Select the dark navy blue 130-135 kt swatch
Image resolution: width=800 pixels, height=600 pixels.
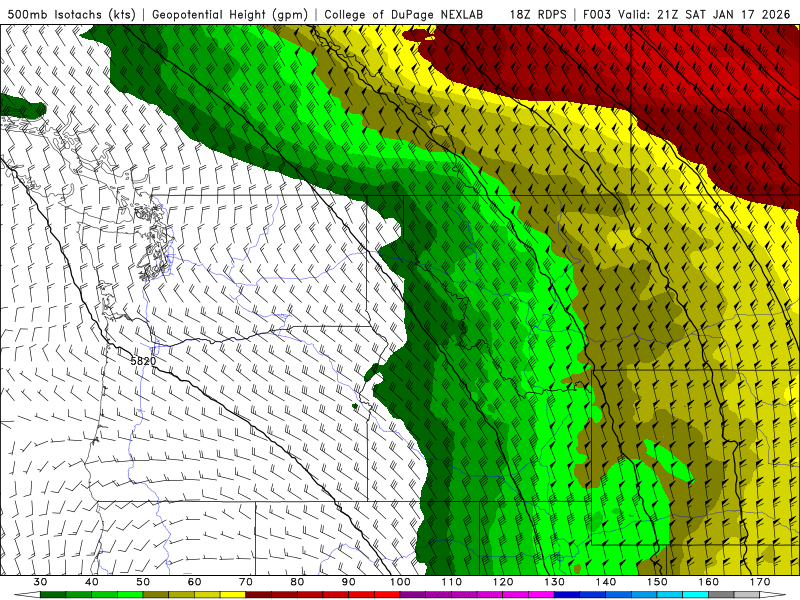point(567,595)
